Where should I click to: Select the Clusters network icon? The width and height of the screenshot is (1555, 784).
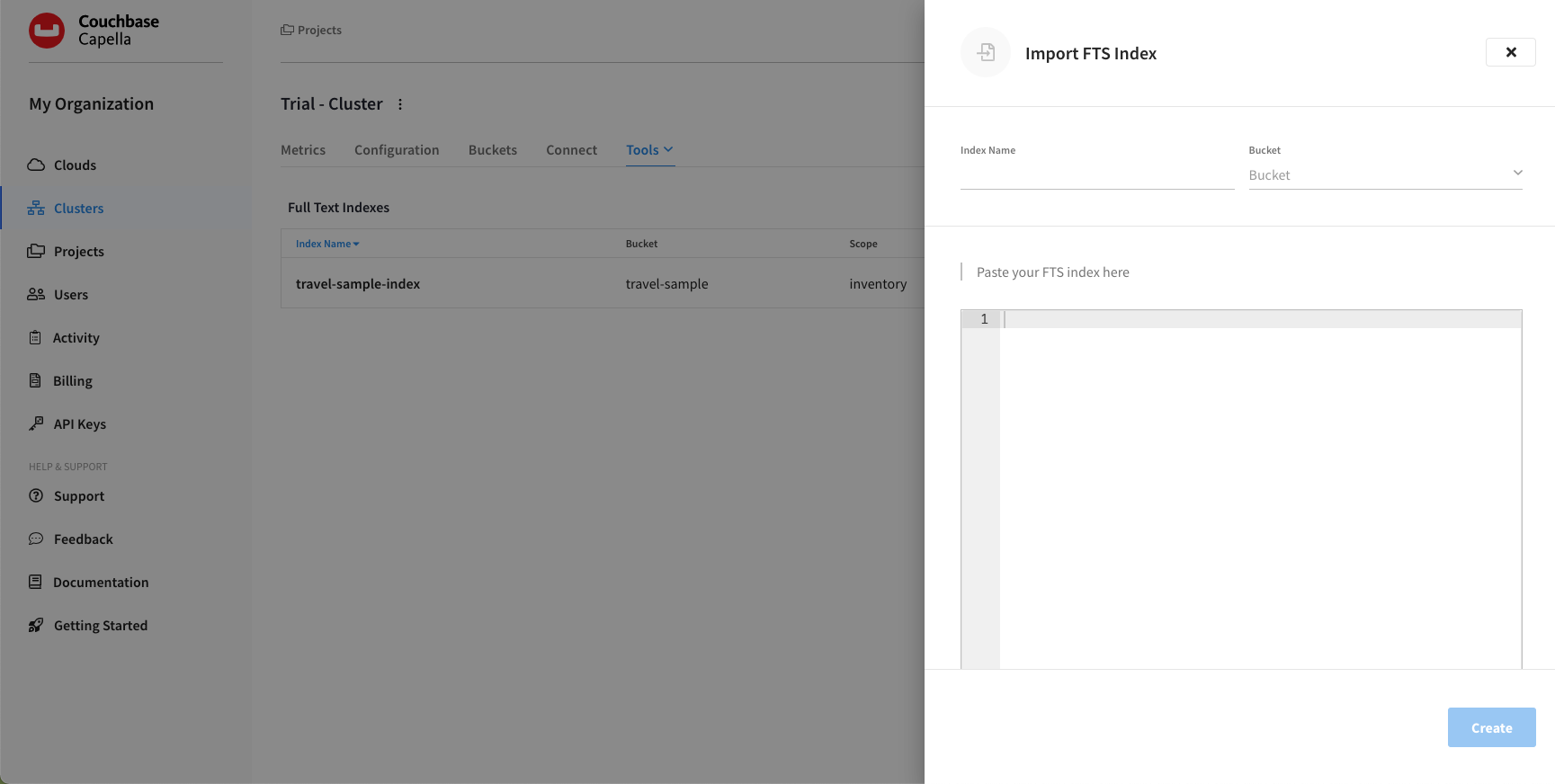tap(36, 209)
